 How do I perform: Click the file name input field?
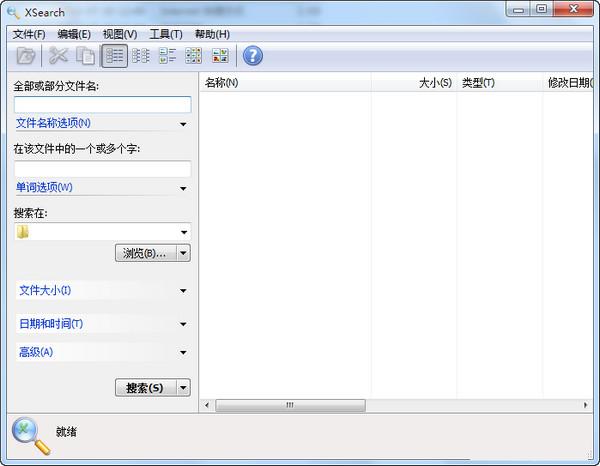click(103, 104)
